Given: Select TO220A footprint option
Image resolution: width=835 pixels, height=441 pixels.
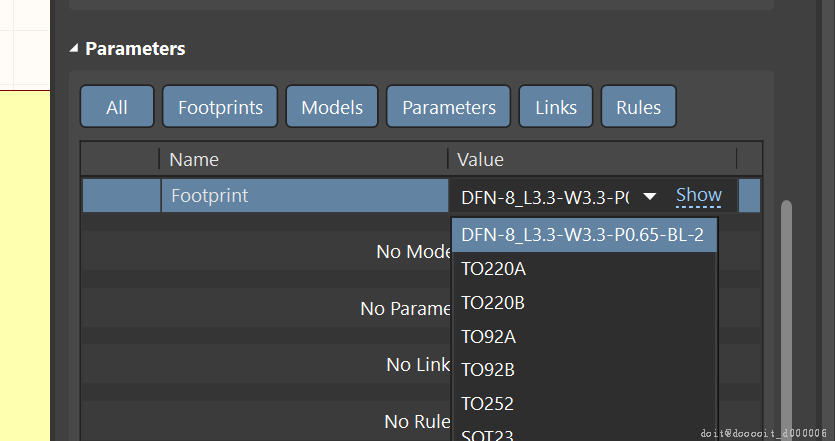Looking at the screenshot, I should click(x=493, y=269).
